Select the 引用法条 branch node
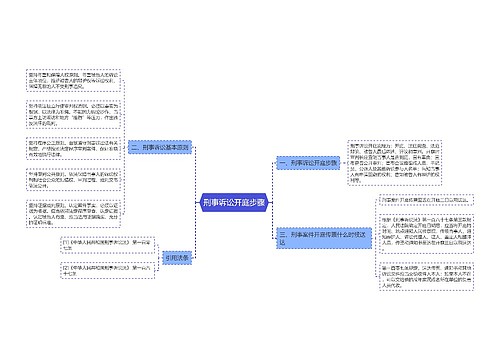Viewport: 500px width, 360px height. pos(177,258)
